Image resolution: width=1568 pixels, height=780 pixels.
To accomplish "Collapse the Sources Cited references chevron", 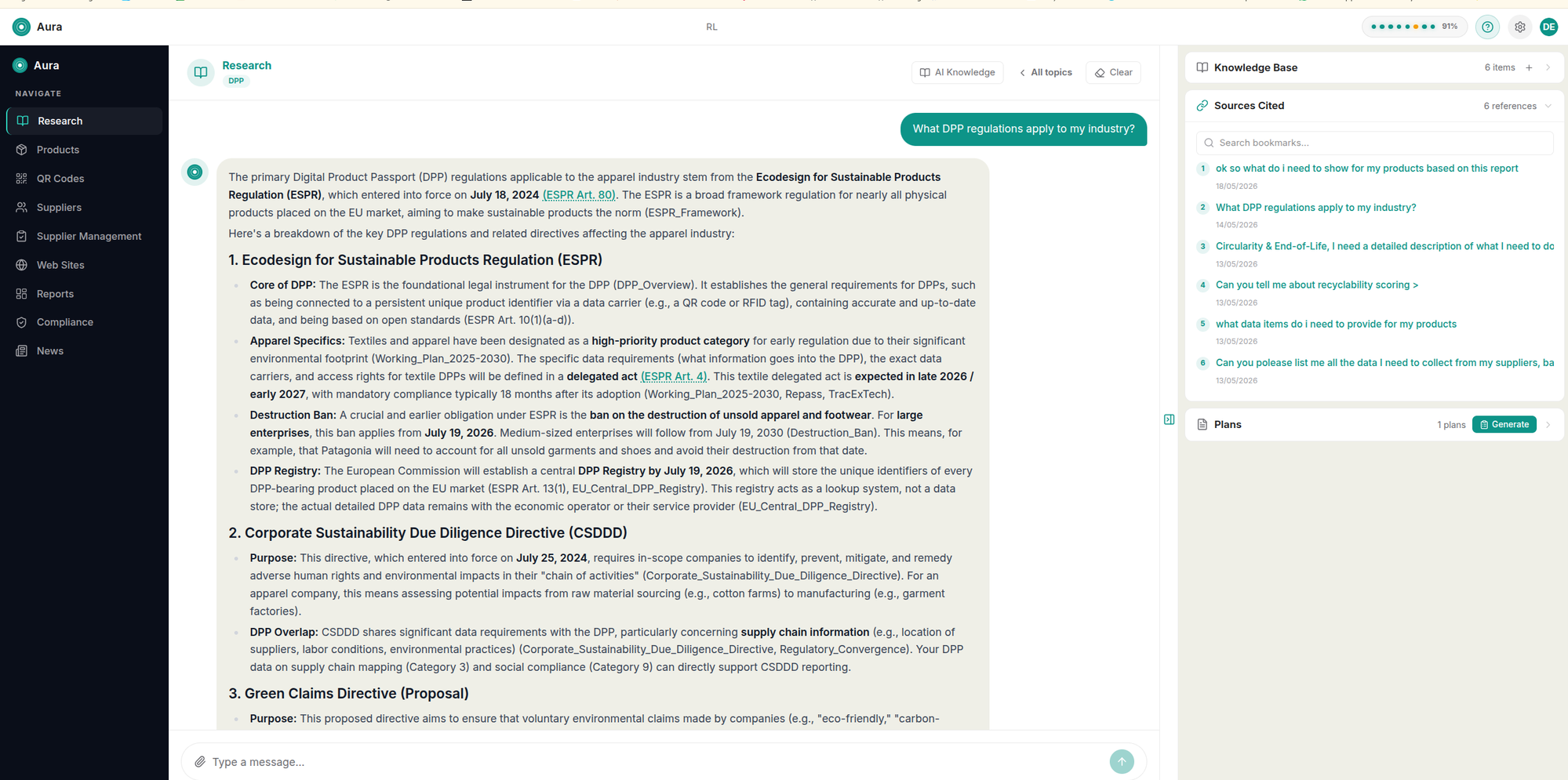I will (1548, 106).
